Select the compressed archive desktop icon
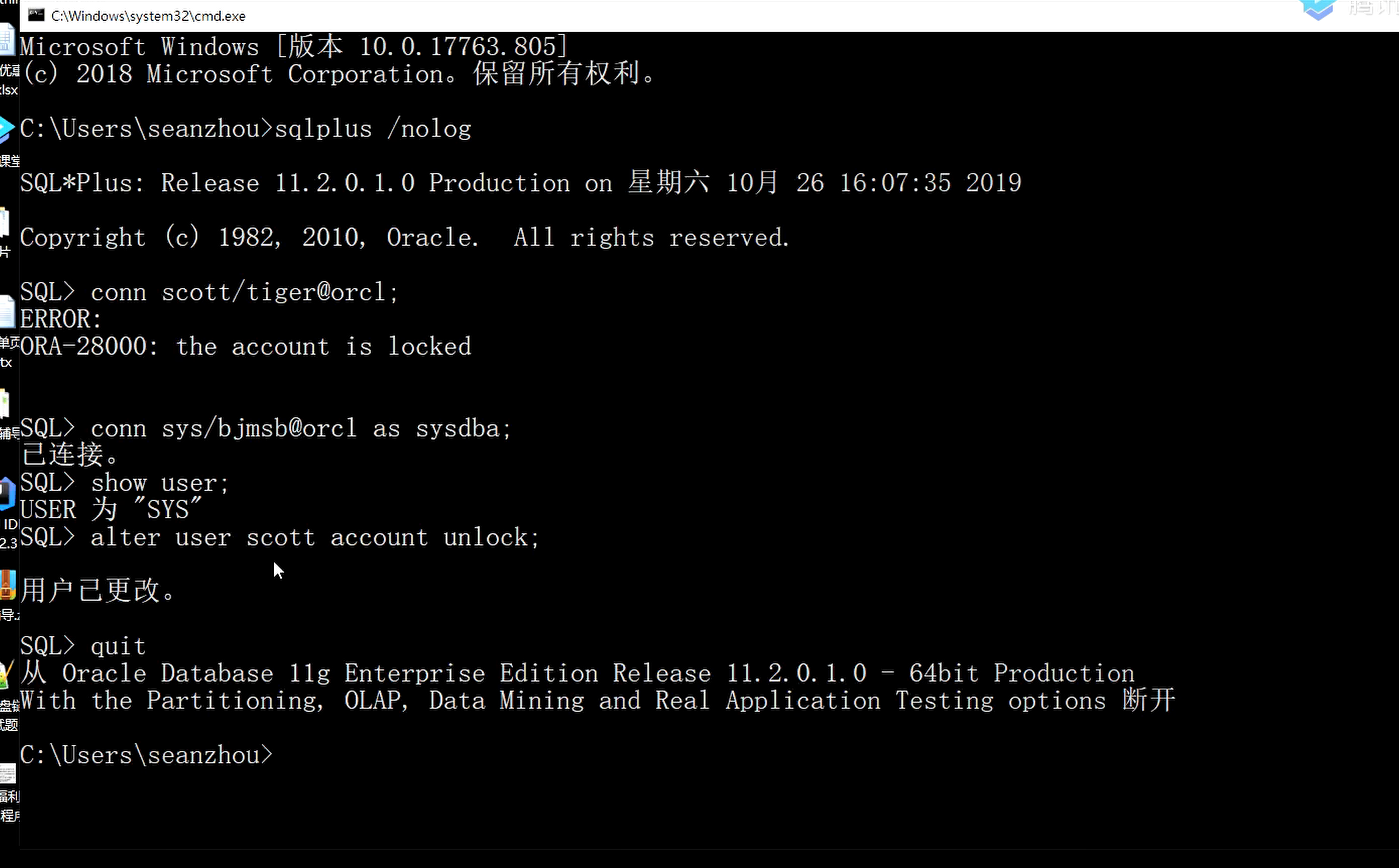The image size is (1399, 868). pos(8,596)
